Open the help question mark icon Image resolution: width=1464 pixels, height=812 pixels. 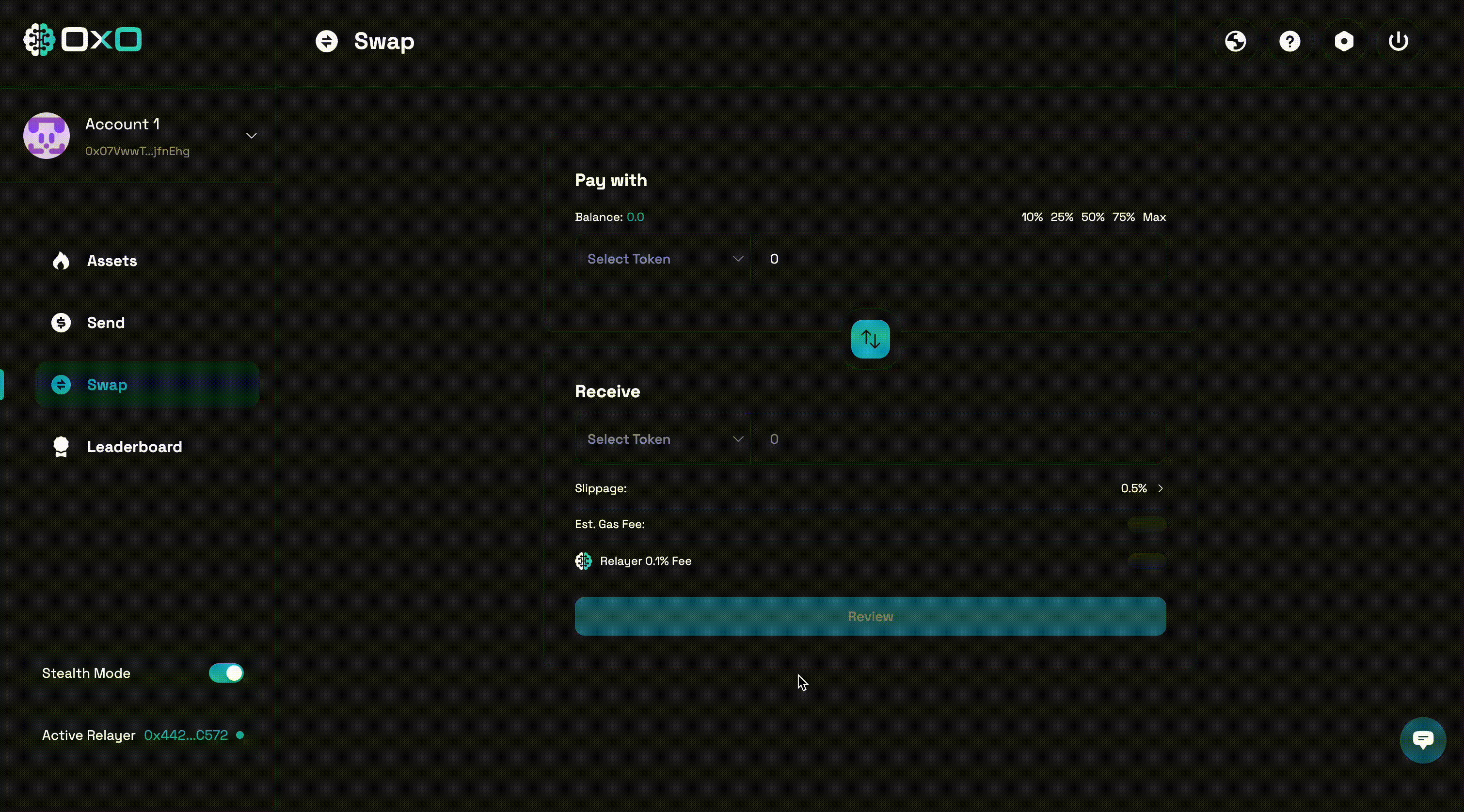1290,41
